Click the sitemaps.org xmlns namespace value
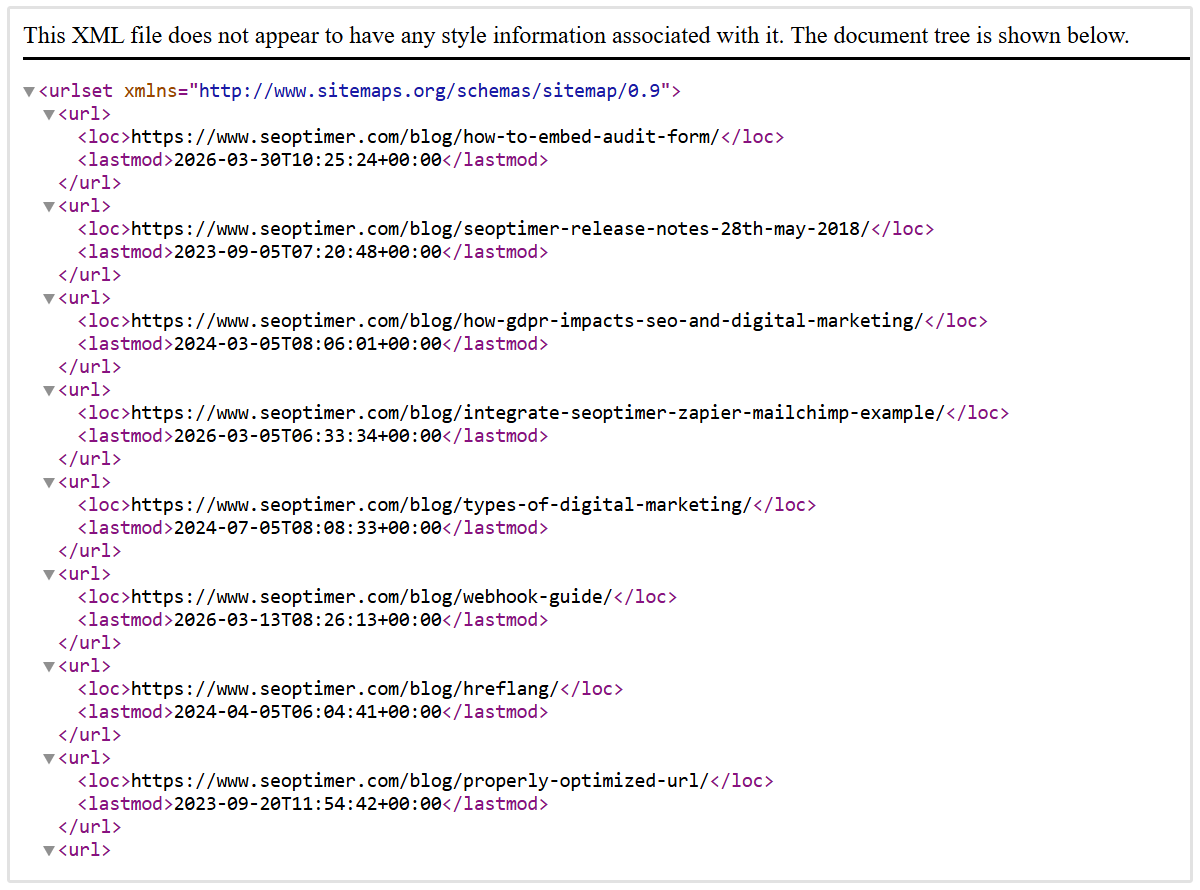The height and width of the screenshot is (890, 1200). 430,91
